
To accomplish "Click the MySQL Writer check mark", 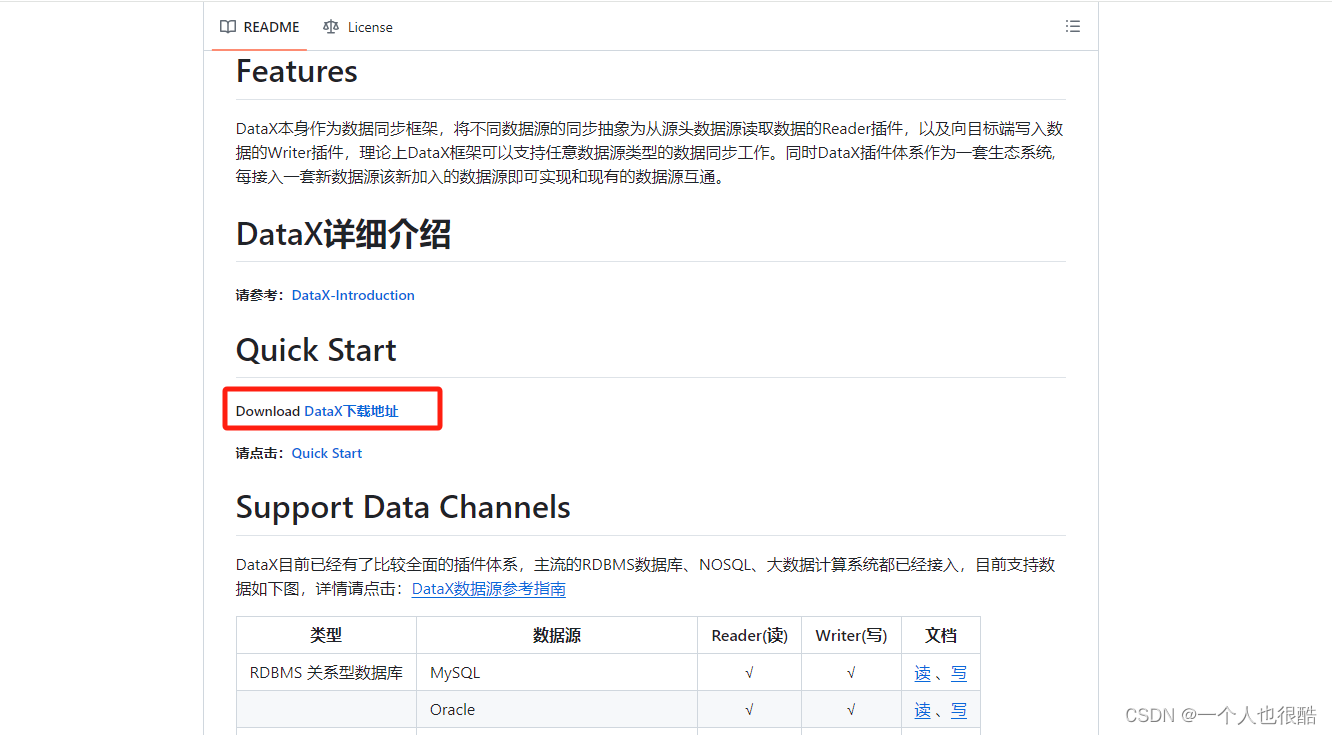I will pos(851,673).
